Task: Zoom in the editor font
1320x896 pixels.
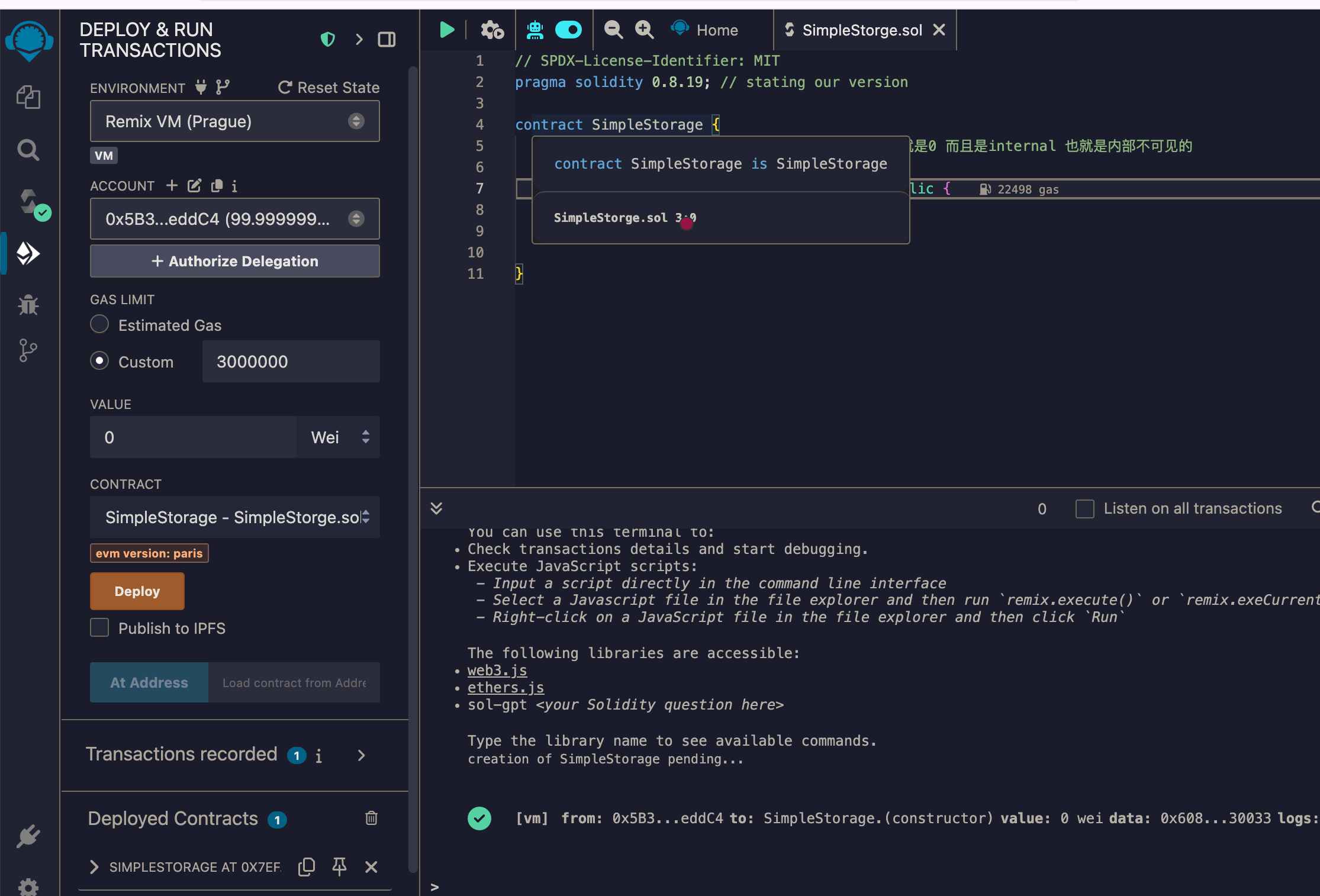Action: coord(644,30)
